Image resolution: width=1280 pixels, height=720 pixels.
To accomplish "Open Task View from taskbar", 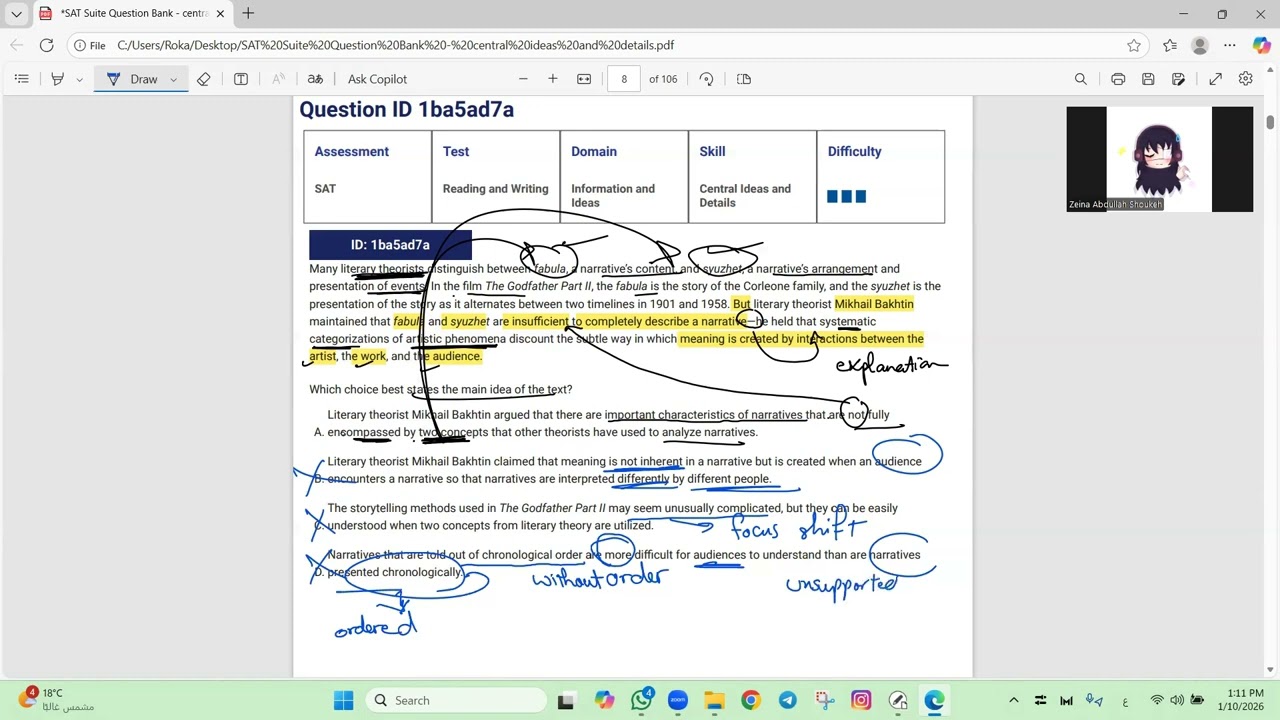I will [x=566, y=700].
